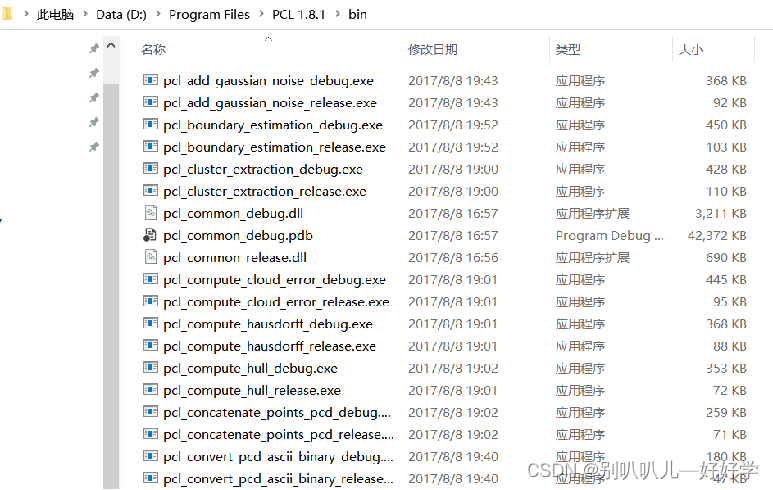Click the pcl_common_release.dll file icon
This screenshot has width=773, height=490.
(150, 257)
